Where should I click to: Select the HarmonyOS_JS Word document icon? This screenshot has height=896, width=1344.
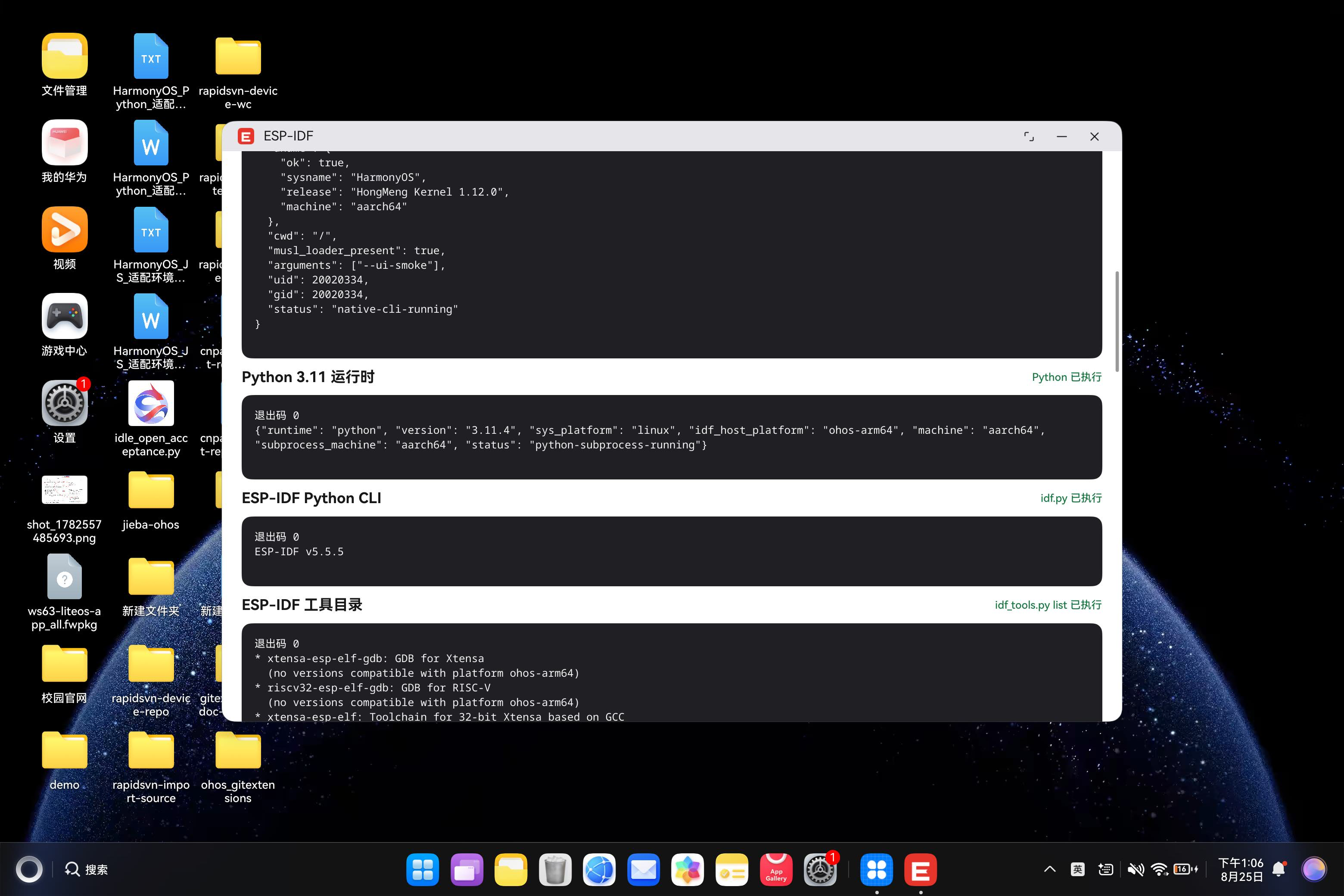click(151, 316)
